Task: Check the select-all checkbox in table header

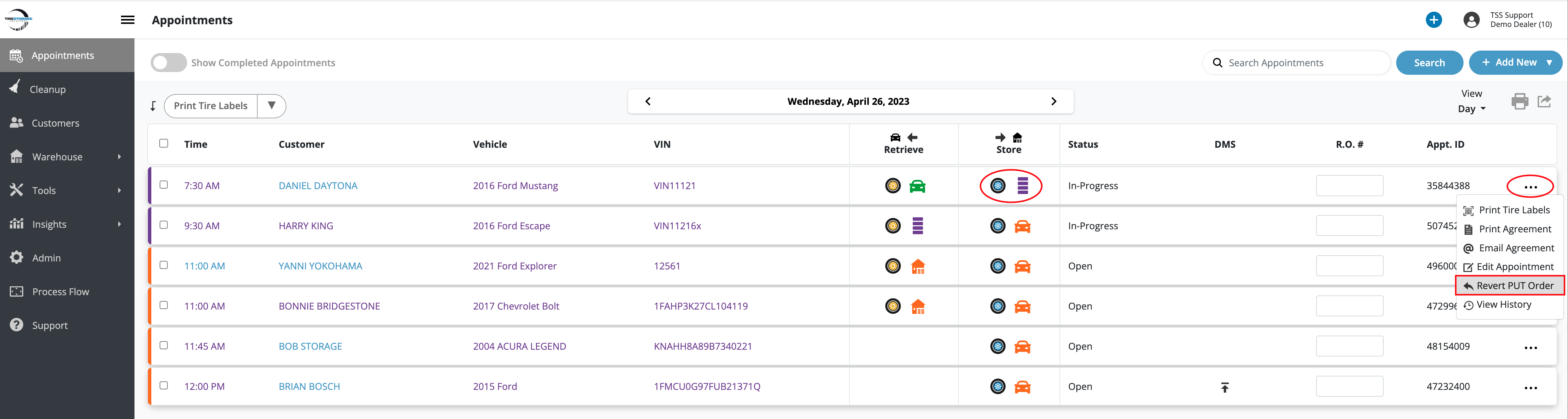Action: (x=164, y=144)
